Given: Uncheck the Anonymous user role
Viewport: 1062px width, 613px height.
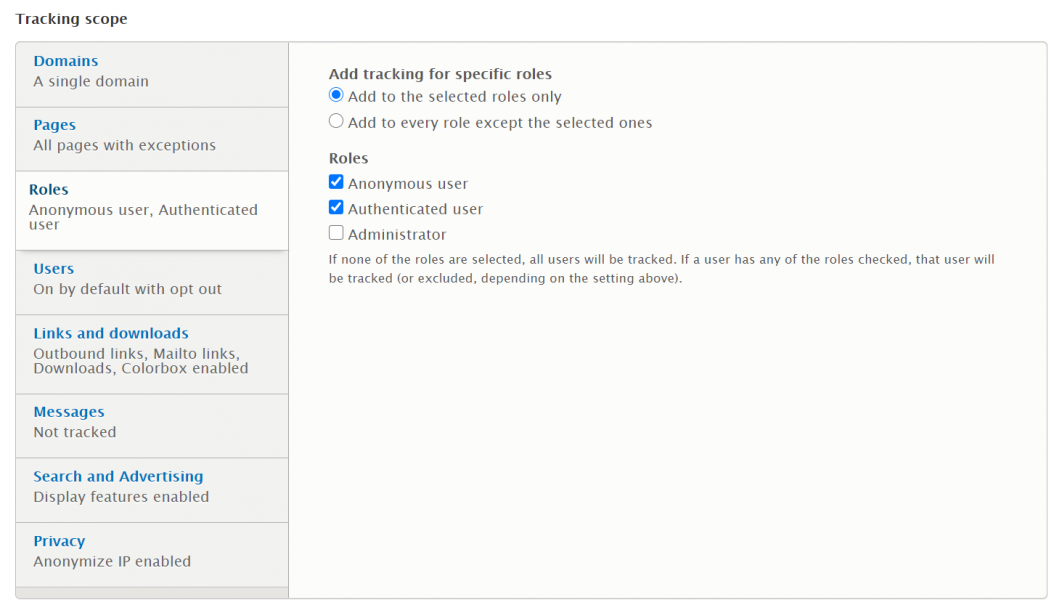Looking at the screenshot, I should tap(336, 182).
